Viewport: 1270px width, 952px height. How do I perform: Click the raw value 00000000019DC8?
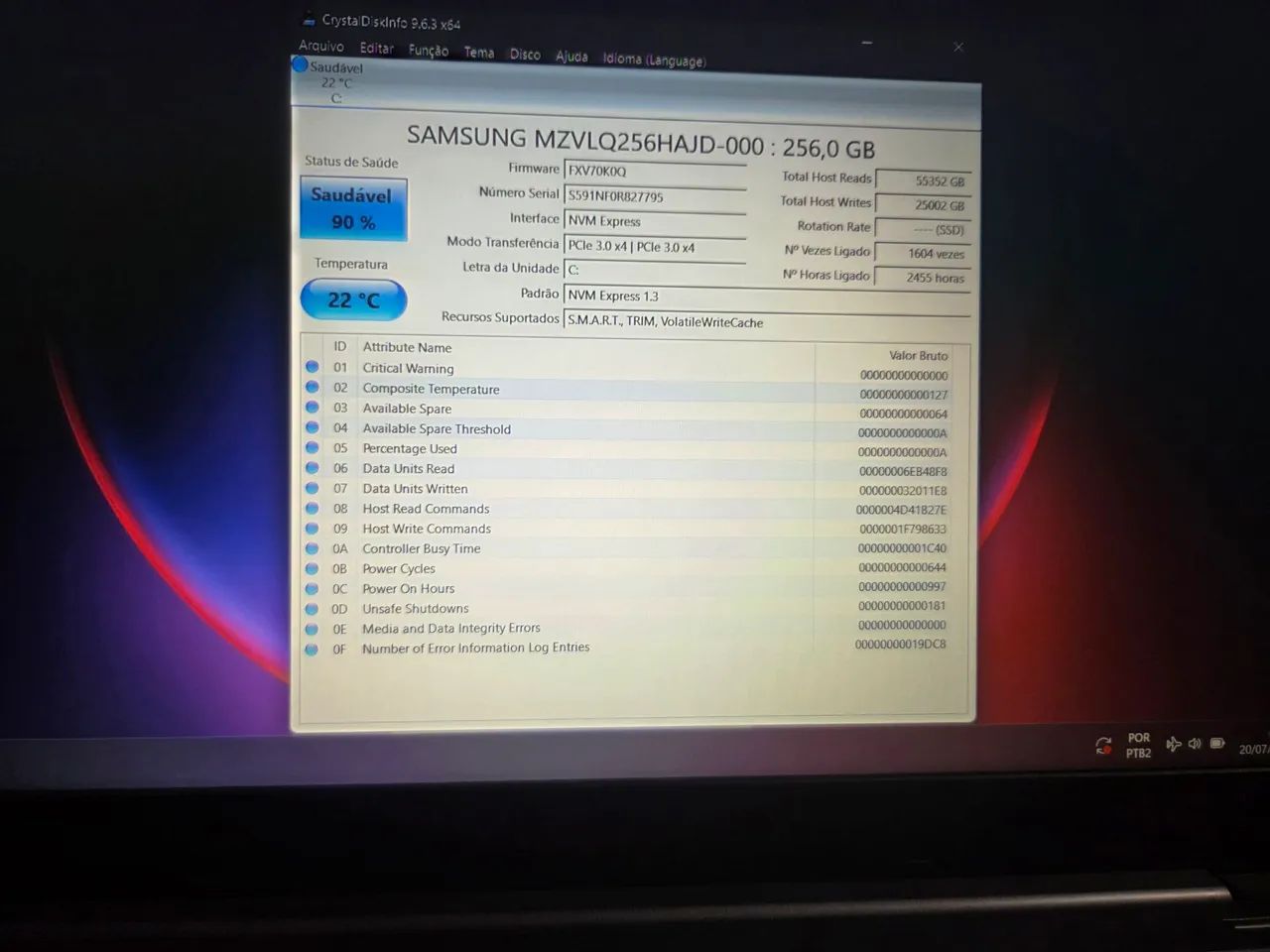point(901,644)
